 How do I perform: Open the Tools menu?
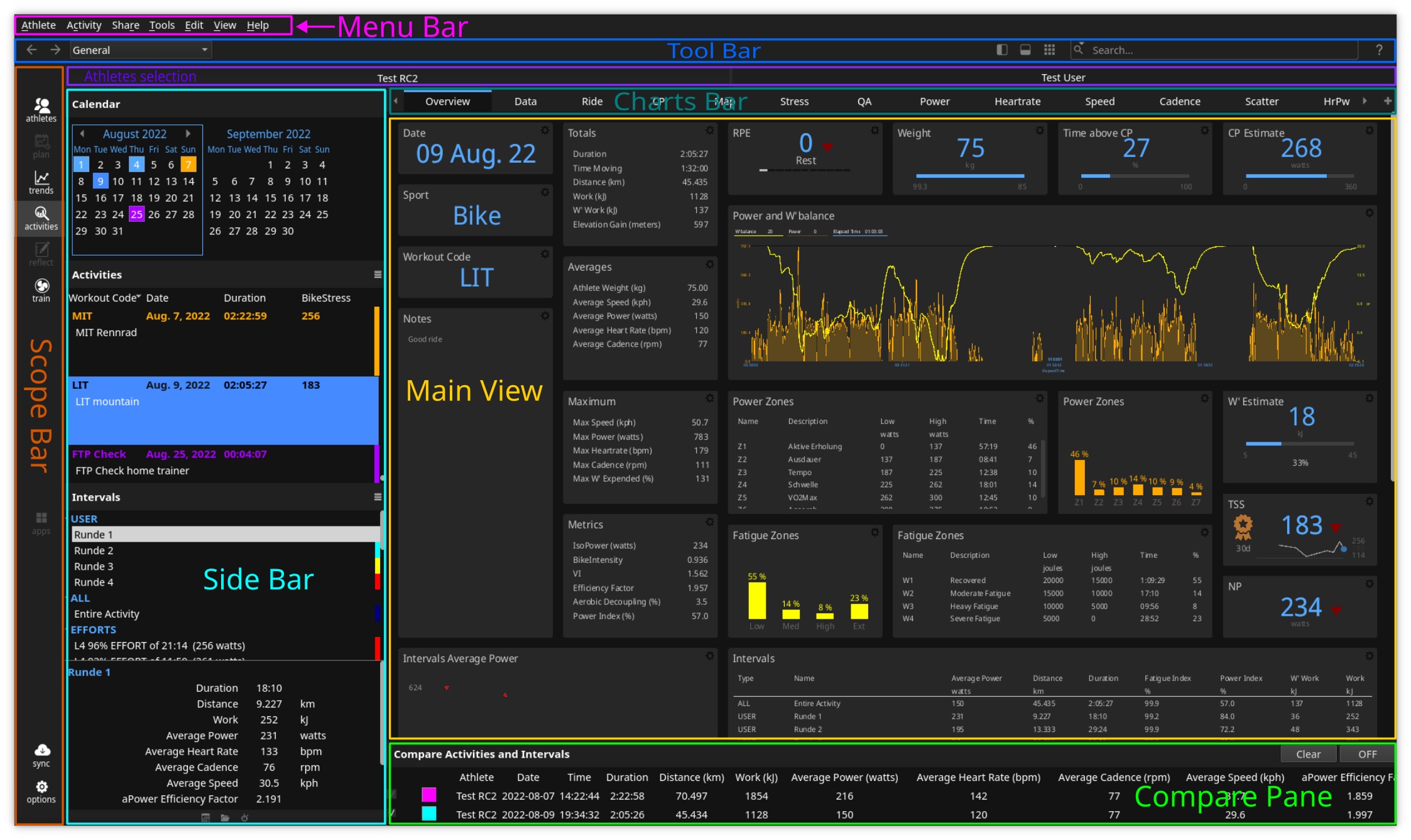161,25
